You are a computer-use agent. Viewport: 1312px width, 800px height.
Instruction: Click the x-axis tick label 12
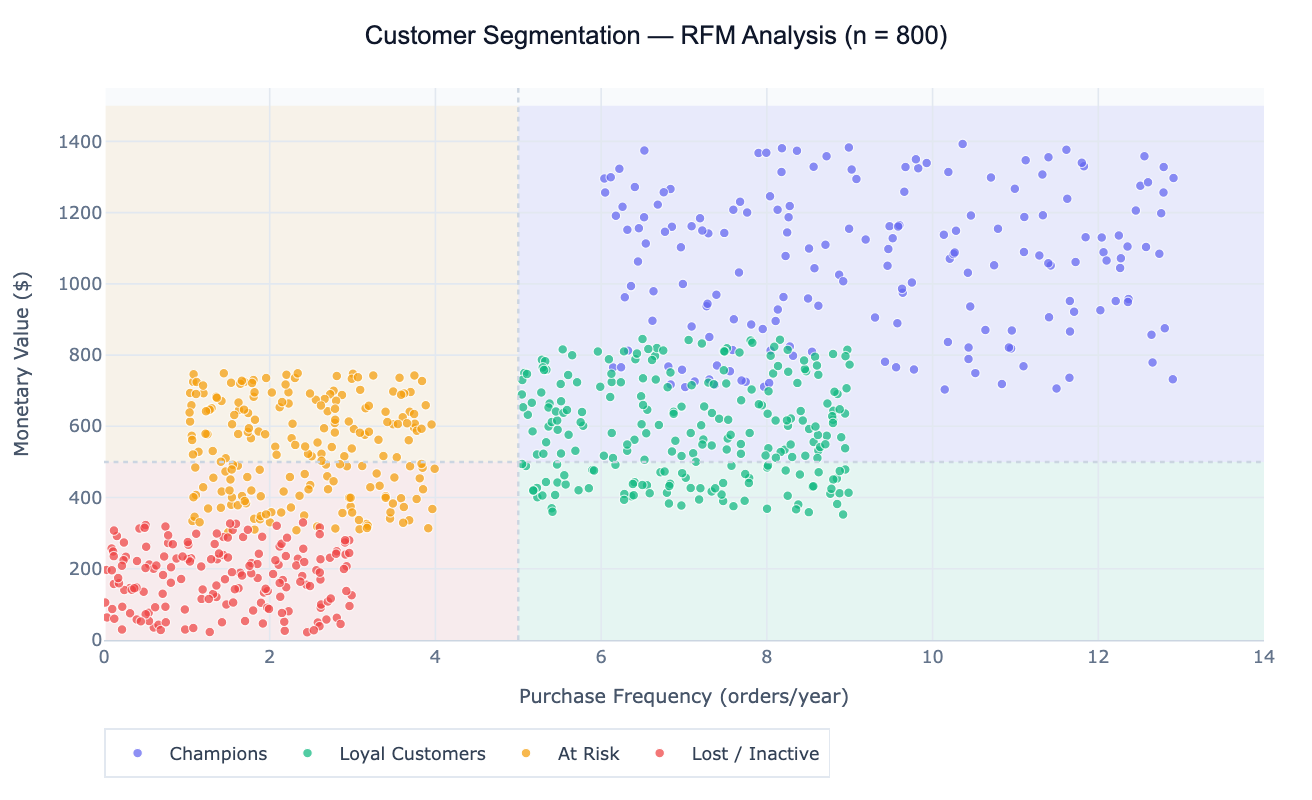click(1098, 657)
